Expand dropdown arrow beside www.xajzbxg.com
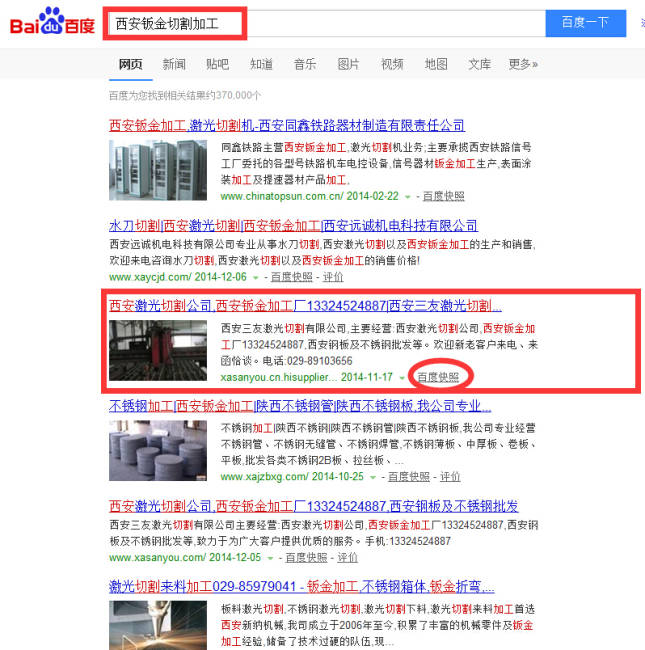The height and width of the screenshot is (650, 645). [x=373, y=478]
